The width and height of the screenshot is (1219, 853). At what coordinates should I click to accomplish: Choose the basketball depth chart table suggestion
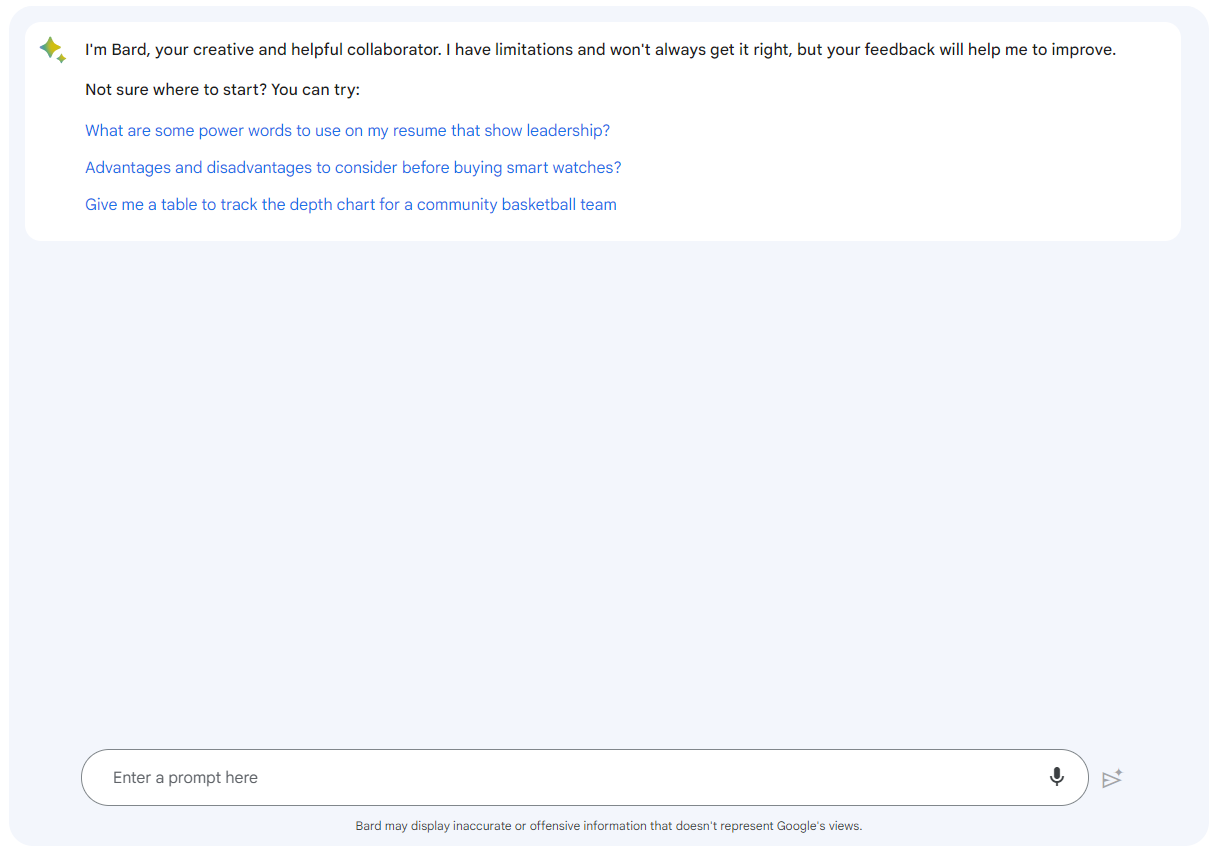click(350, 204)
